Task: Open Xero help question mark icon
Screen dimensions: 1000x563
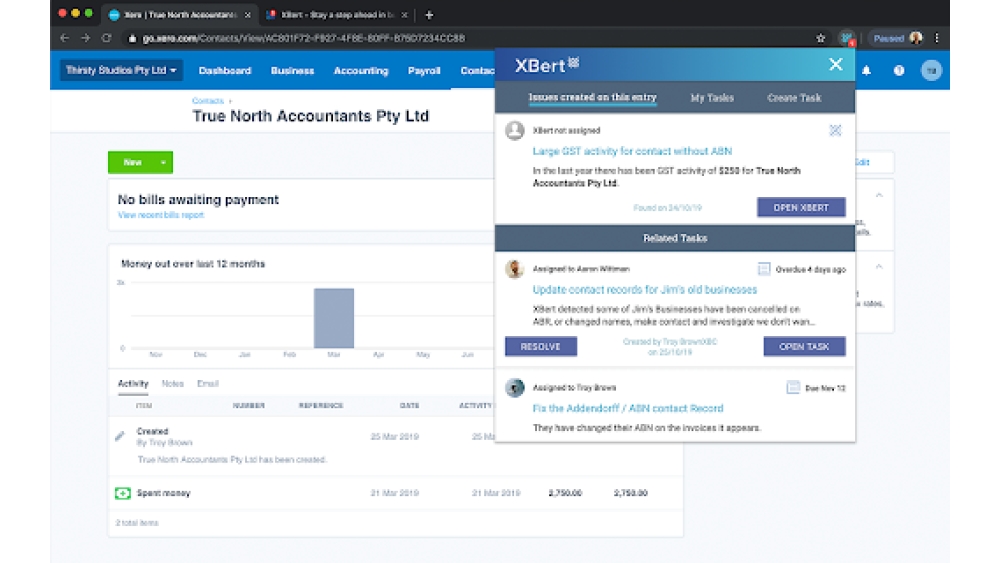Action: point(899,70)
